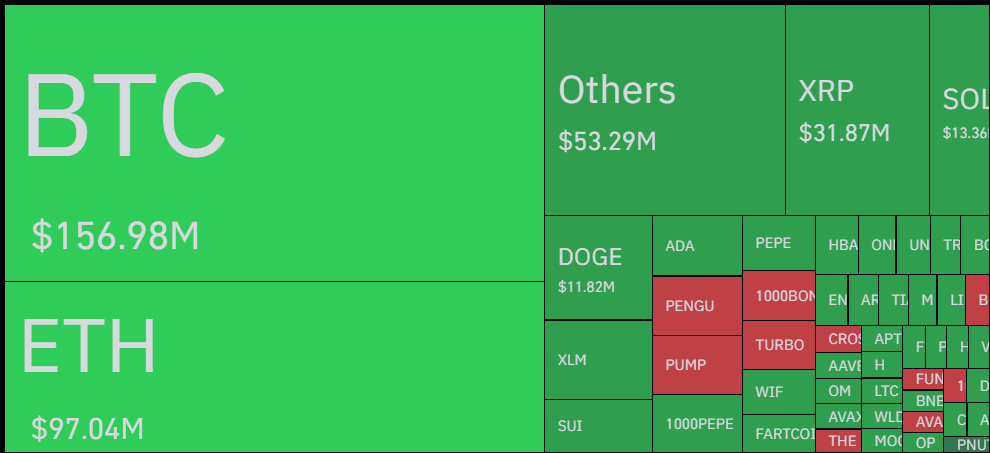
Task: Select the red TURBO tile
Action: click(778, 345)
